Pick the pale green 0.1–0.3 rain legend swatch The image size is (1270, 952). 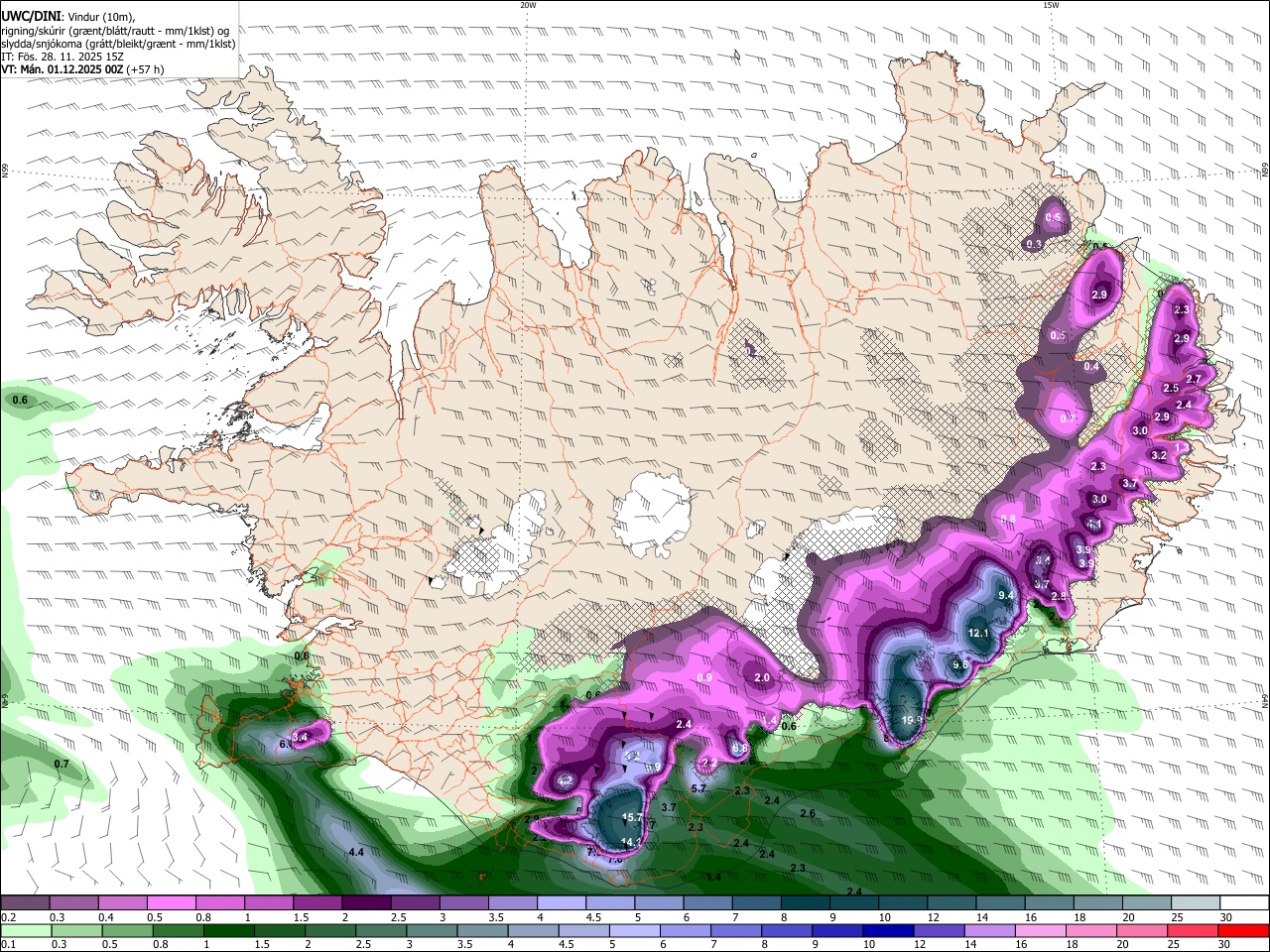click(x=25, y=930)
